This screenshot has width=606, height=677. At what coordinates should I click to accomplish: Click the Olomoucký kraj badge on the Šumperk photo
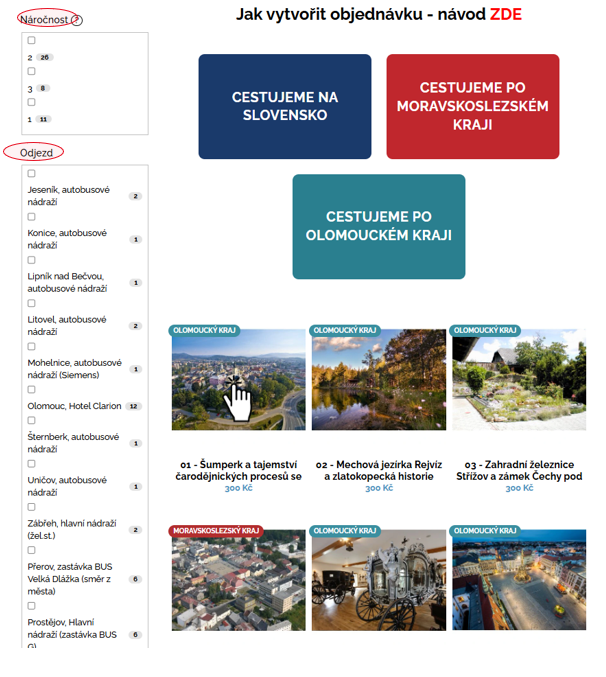[x=203, y=329]
